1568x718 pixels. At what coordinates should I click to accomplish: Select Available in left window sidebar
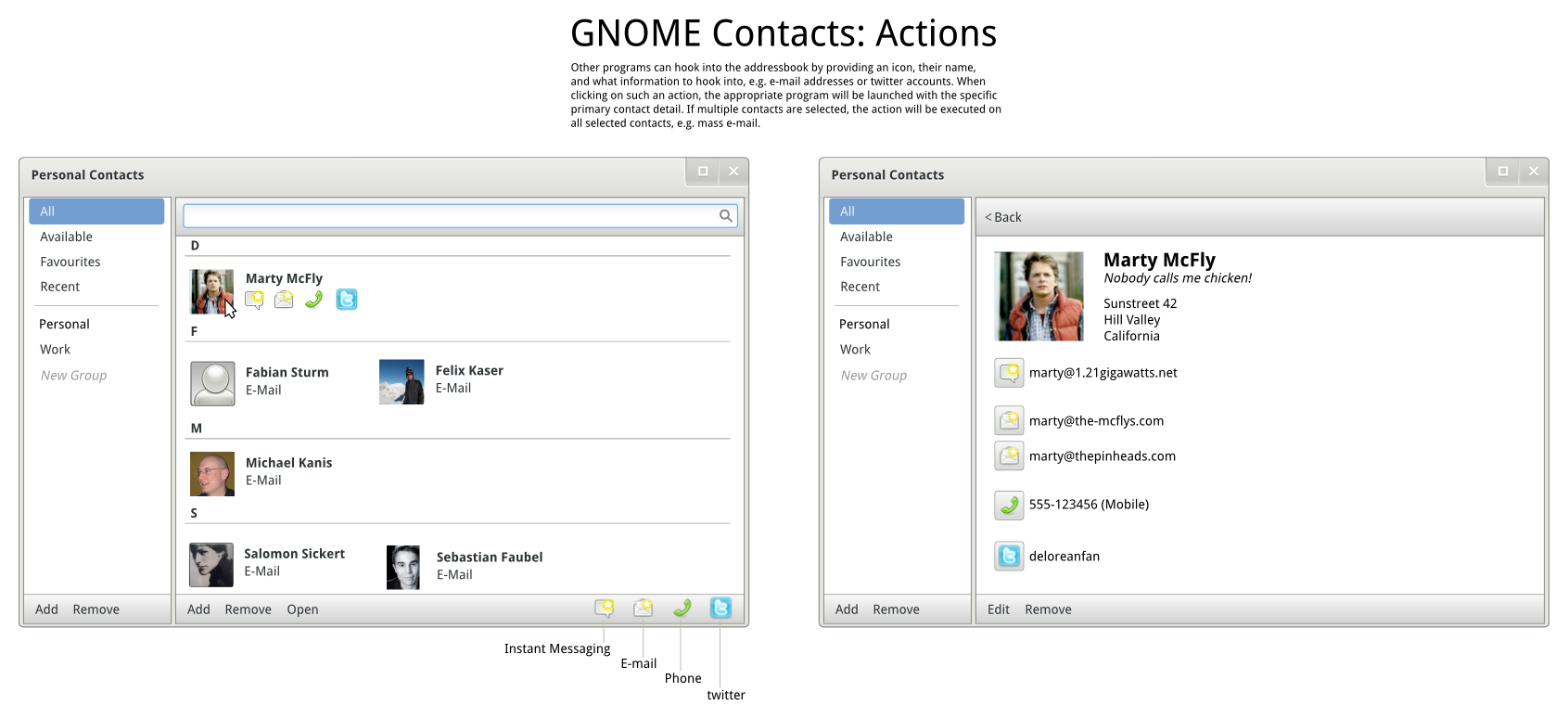click(66, 237)
